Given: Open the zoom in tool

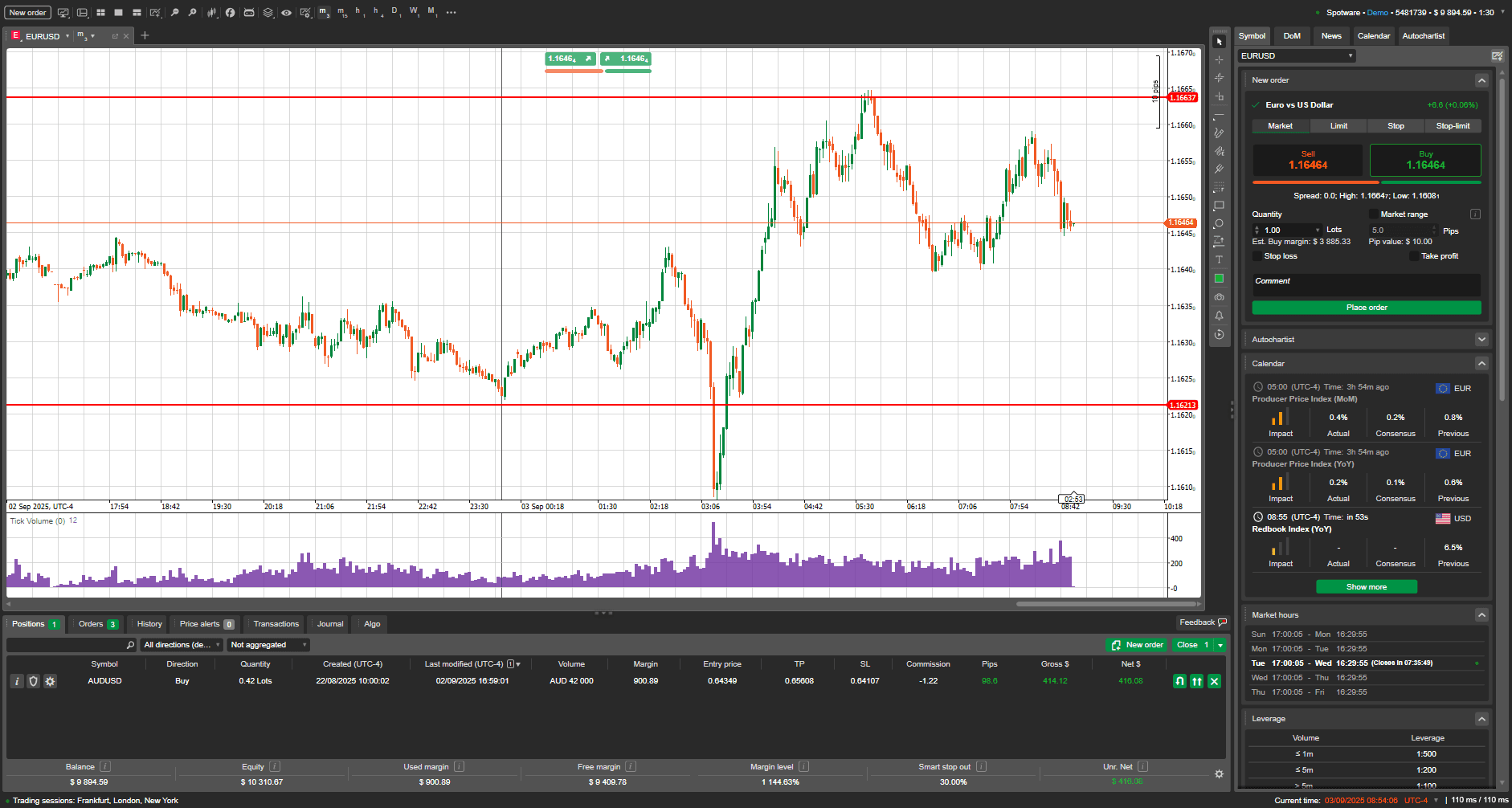Looking at the screenshot, I should click(193, 12).
